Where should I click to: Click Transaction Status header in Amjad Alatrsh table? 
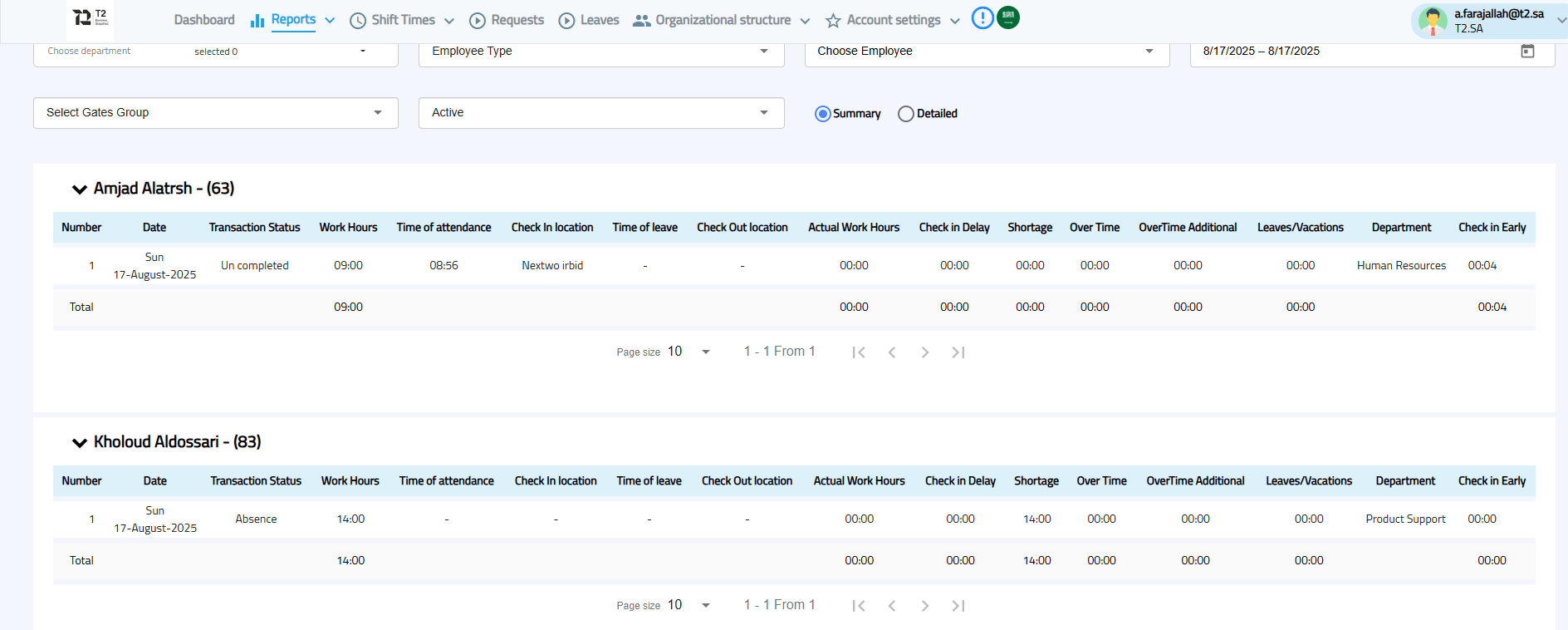(x=254, y=228)
